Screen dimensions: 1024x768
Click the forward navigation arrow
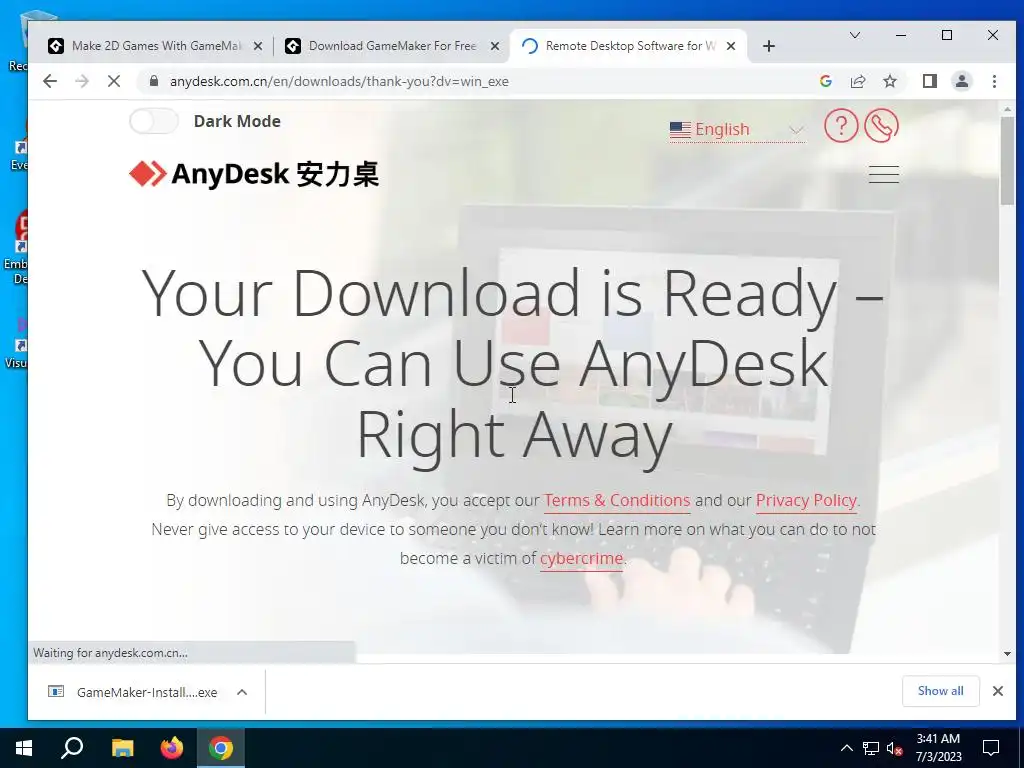click(x=82, y=81)
